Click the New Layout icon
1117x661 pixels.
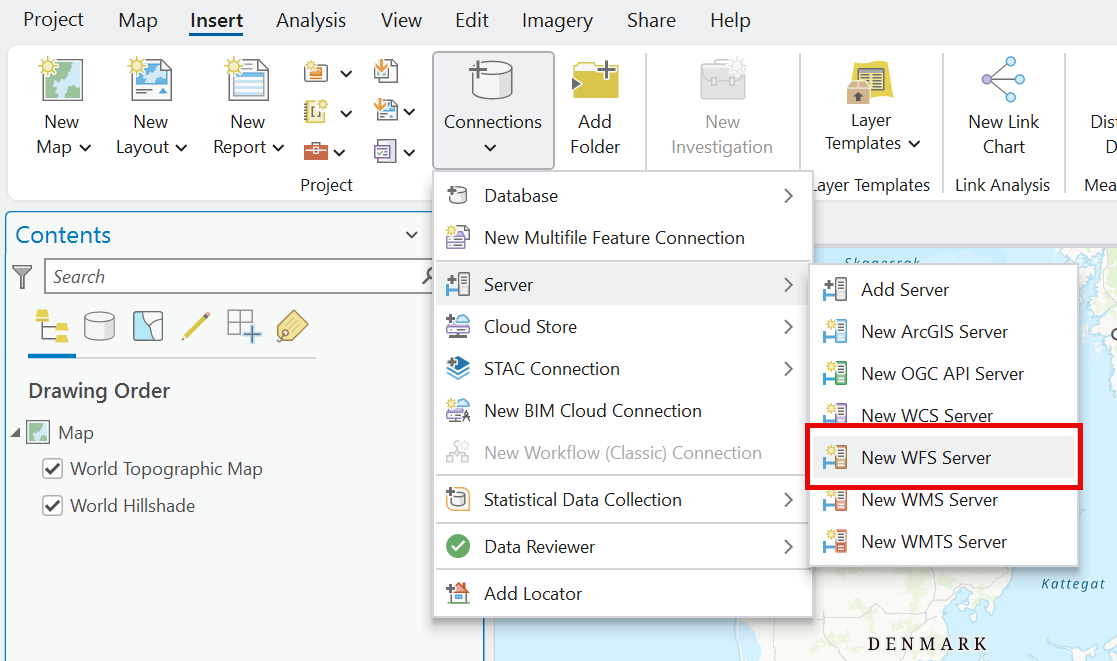tap(151, 81)
